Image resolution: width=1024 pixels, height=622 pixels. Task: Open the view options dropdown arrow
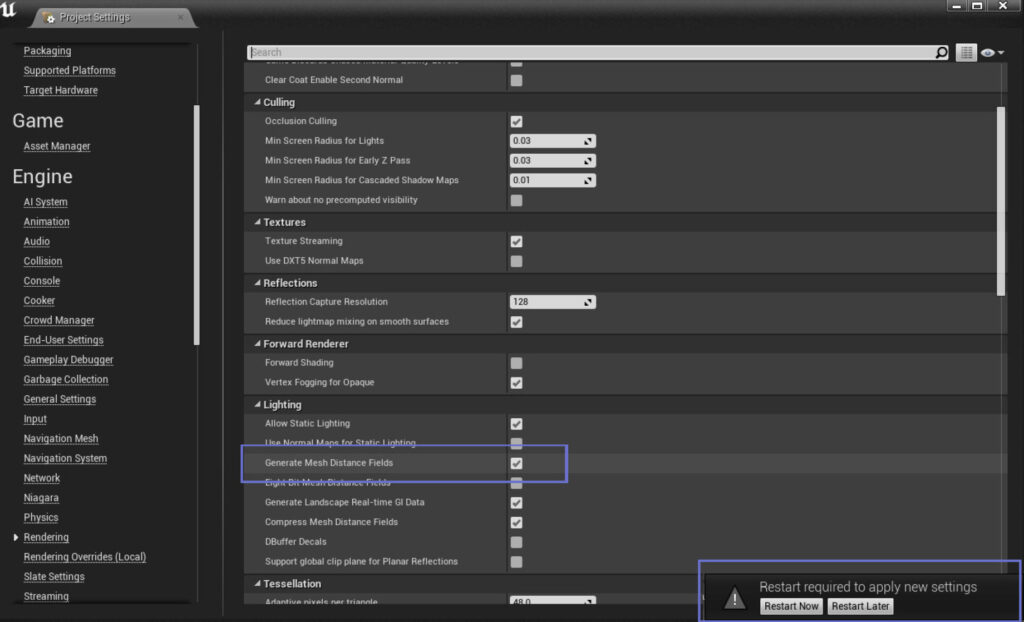1001,53
